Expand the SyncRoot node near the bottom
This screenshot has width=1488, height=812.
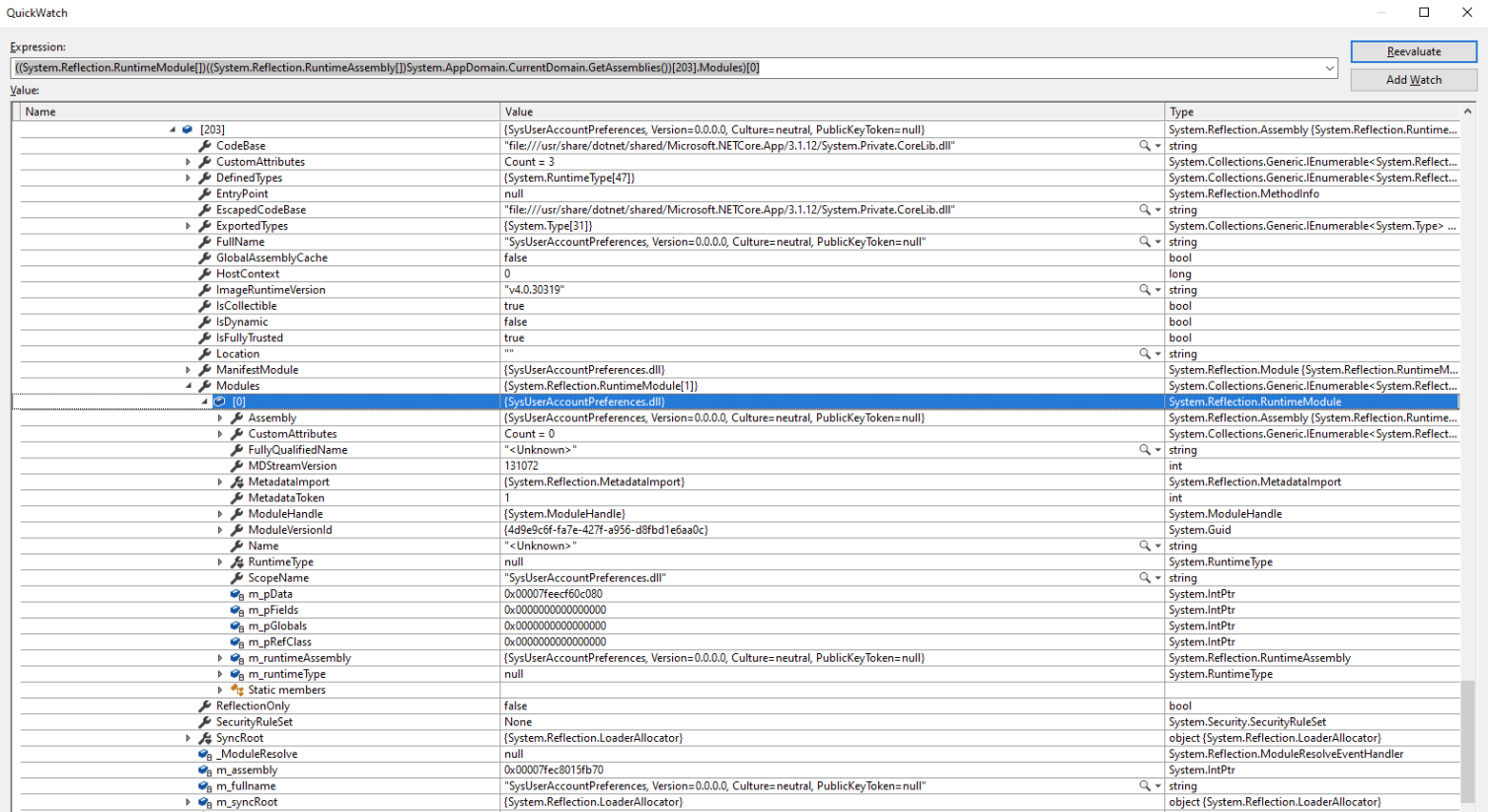coord(187,737)
